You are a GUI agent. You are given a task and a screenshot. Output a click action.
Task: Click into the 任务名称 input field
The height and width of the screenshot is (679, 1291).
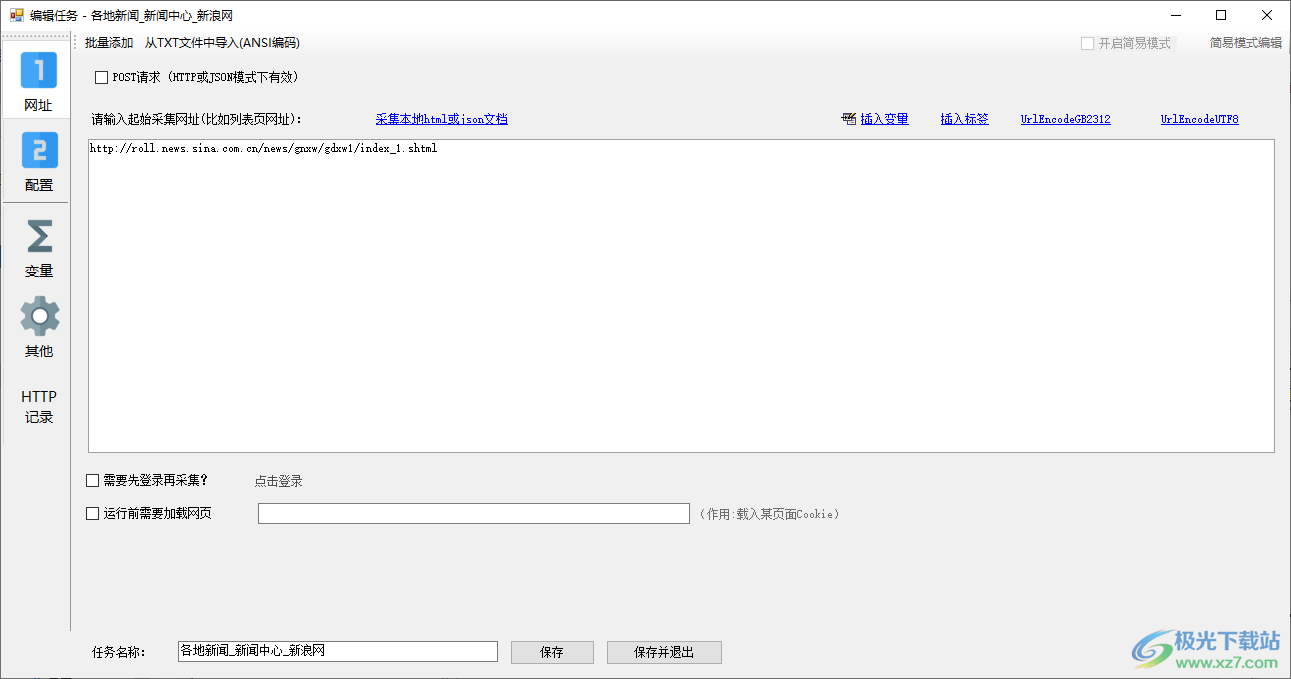coord(338,651)
